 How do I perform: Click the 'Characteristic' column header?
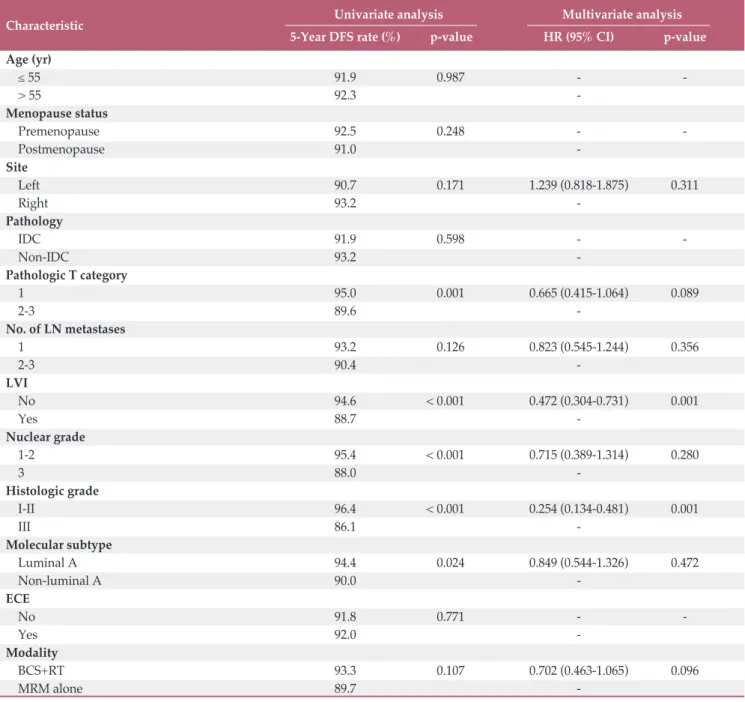45,26
